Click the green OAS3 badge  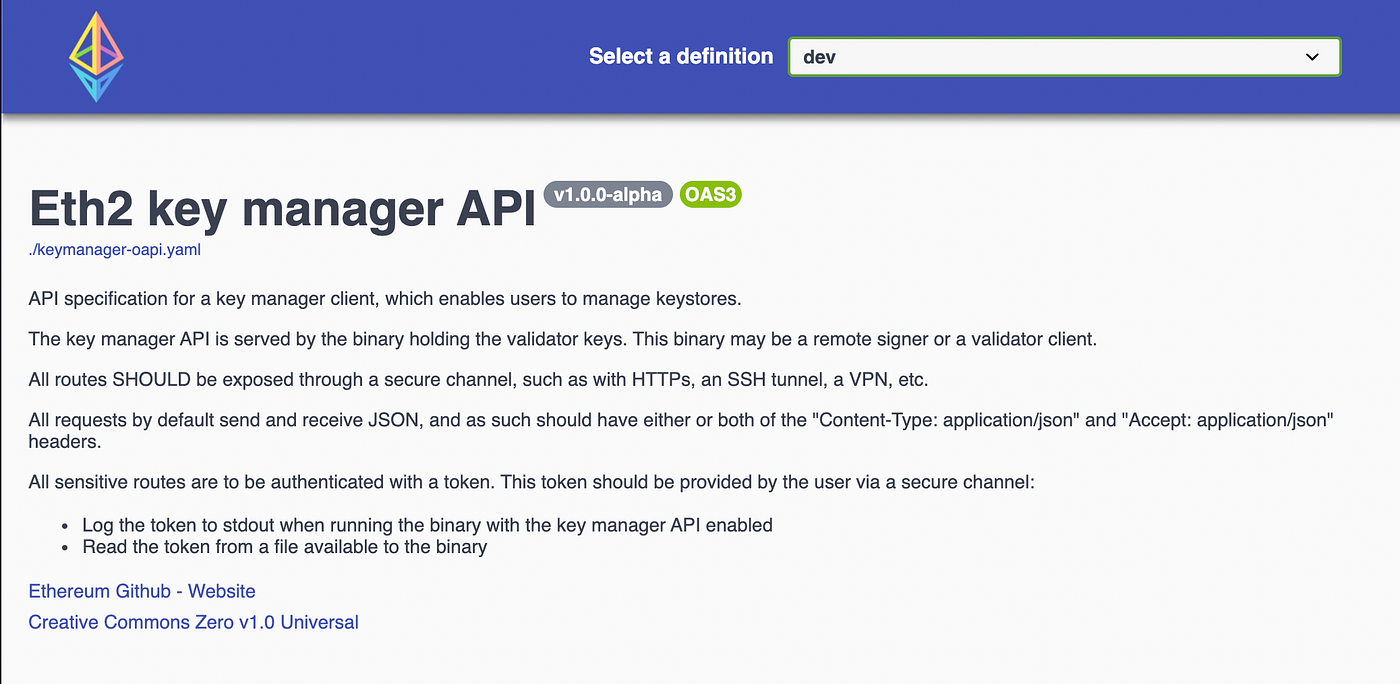tap(710, 194)
